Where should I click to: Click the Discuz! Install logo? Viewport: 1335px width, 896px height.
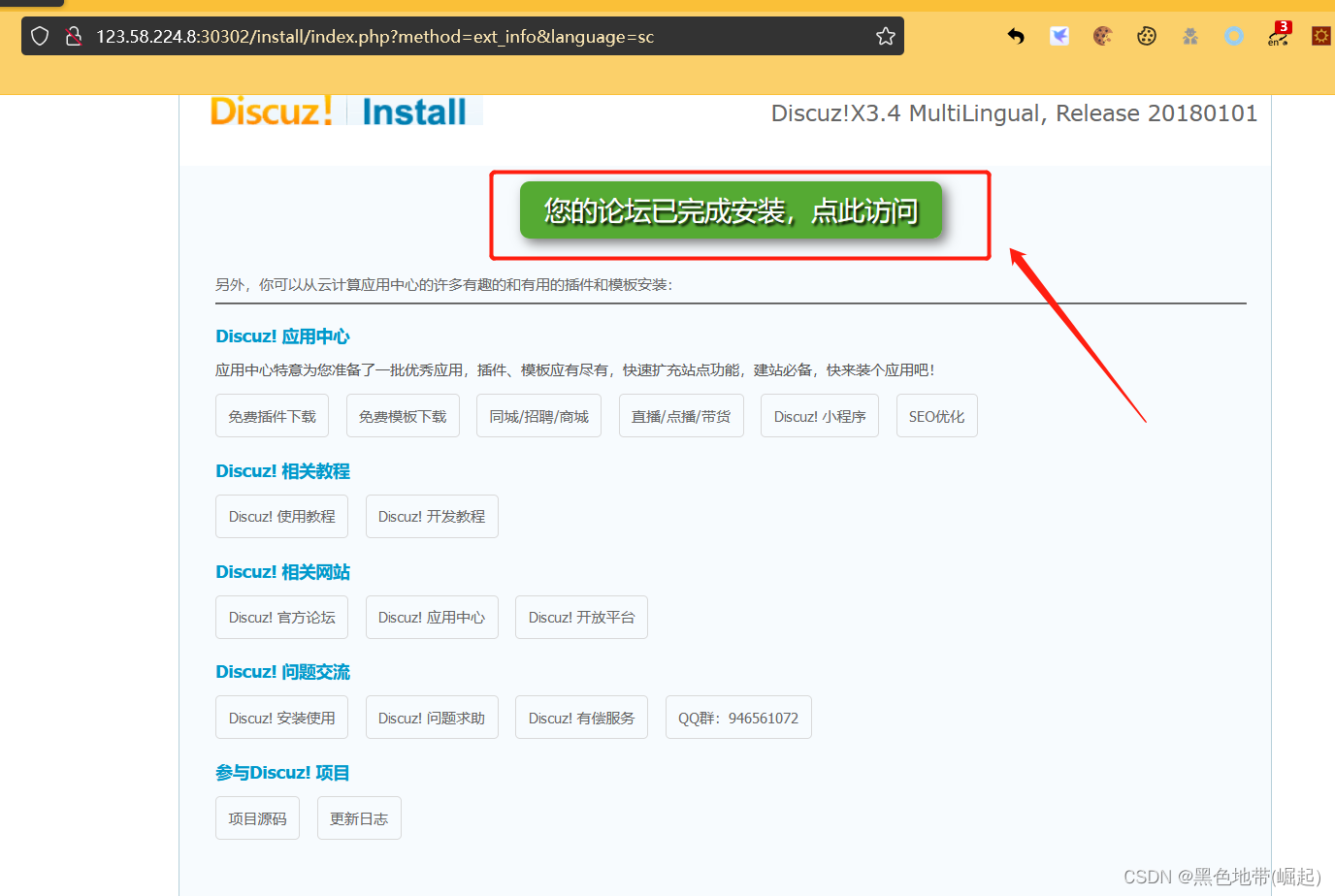point(345,111)
